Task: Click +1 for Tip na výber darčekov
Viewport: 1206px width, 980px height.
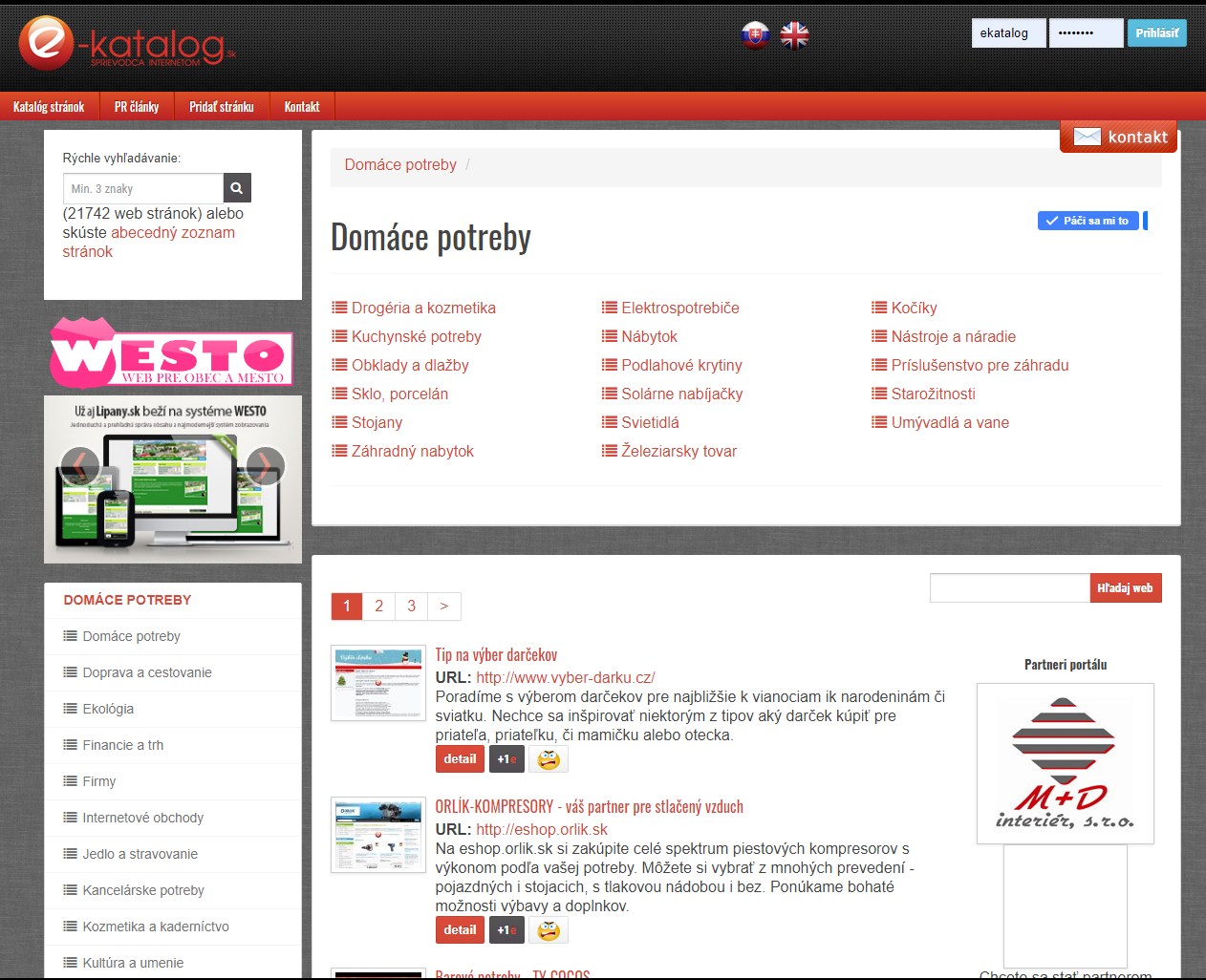Action: tap(506, 759)
